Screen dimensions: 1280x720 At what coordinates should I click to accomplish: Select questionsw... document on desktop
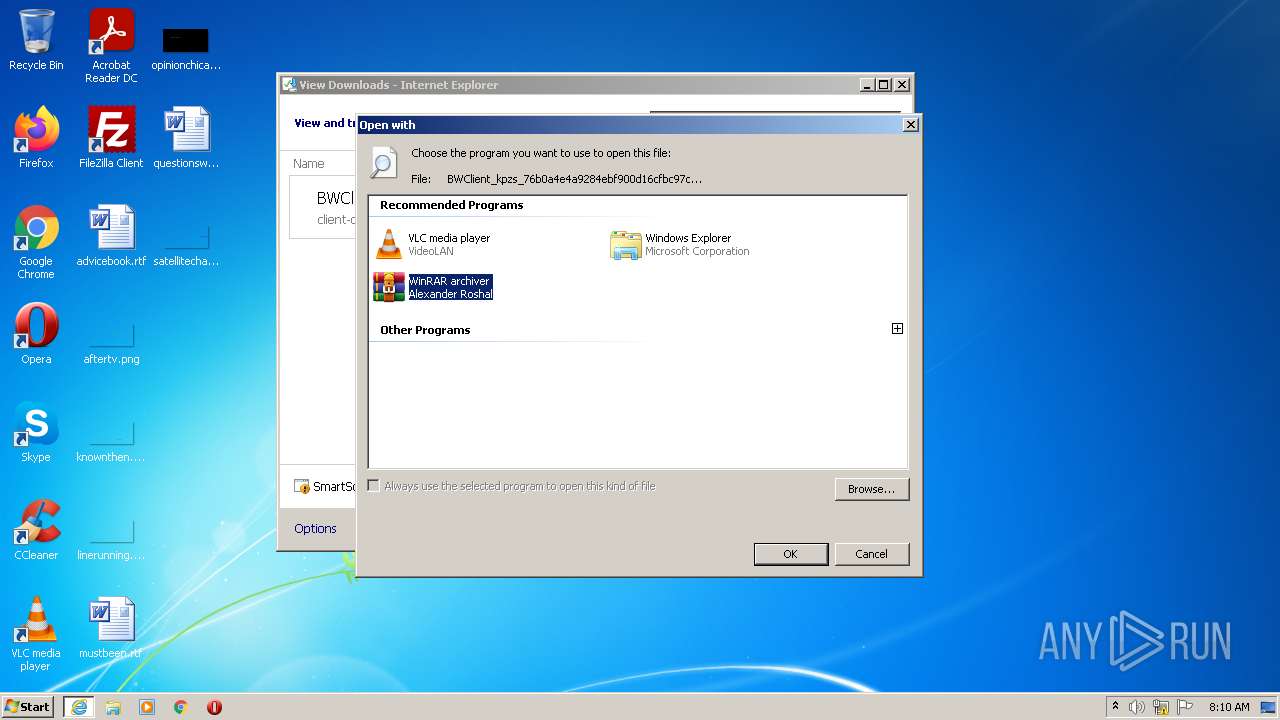(186, 138)
